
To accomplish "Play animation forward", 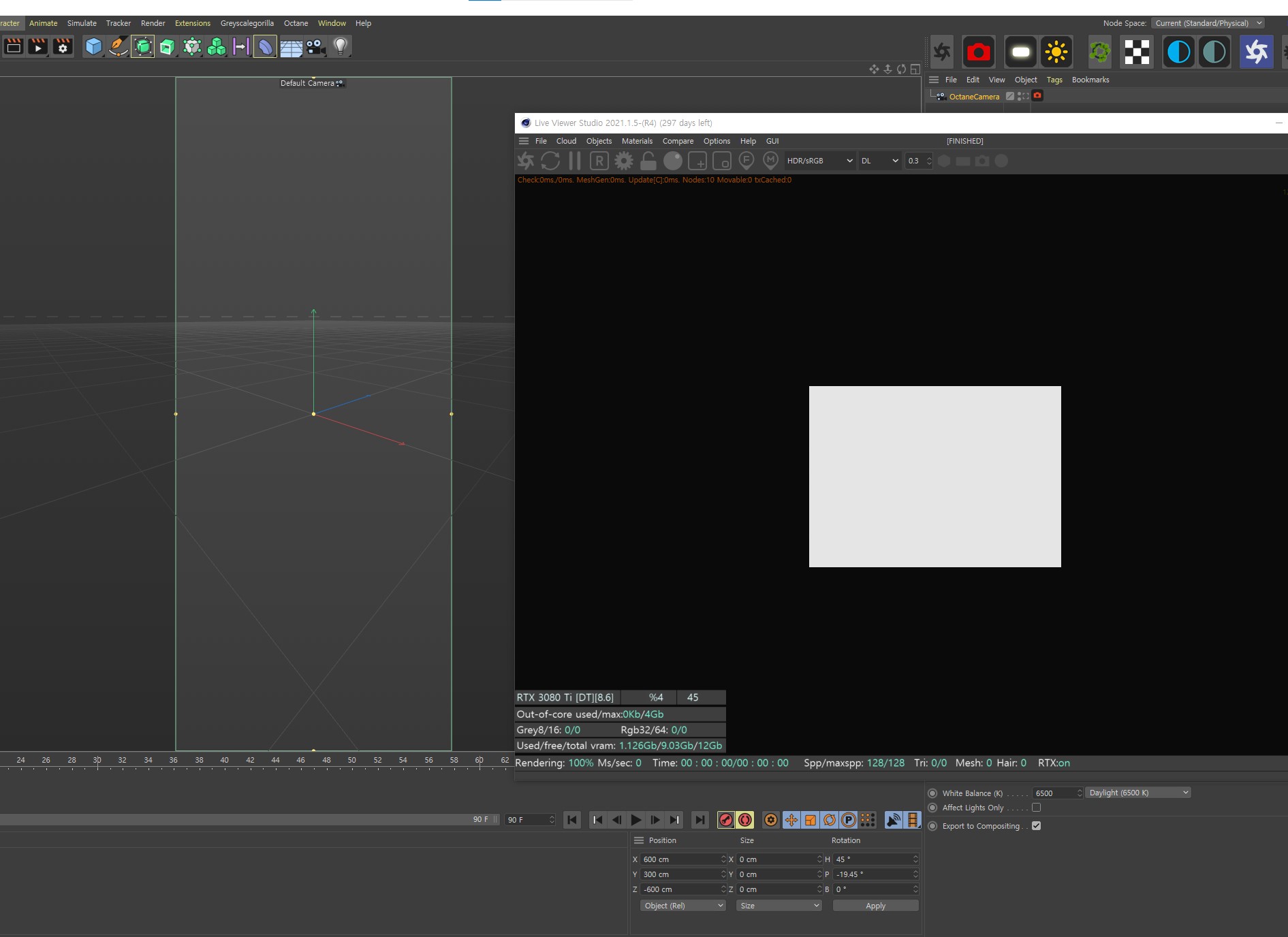I will (635, 820).
